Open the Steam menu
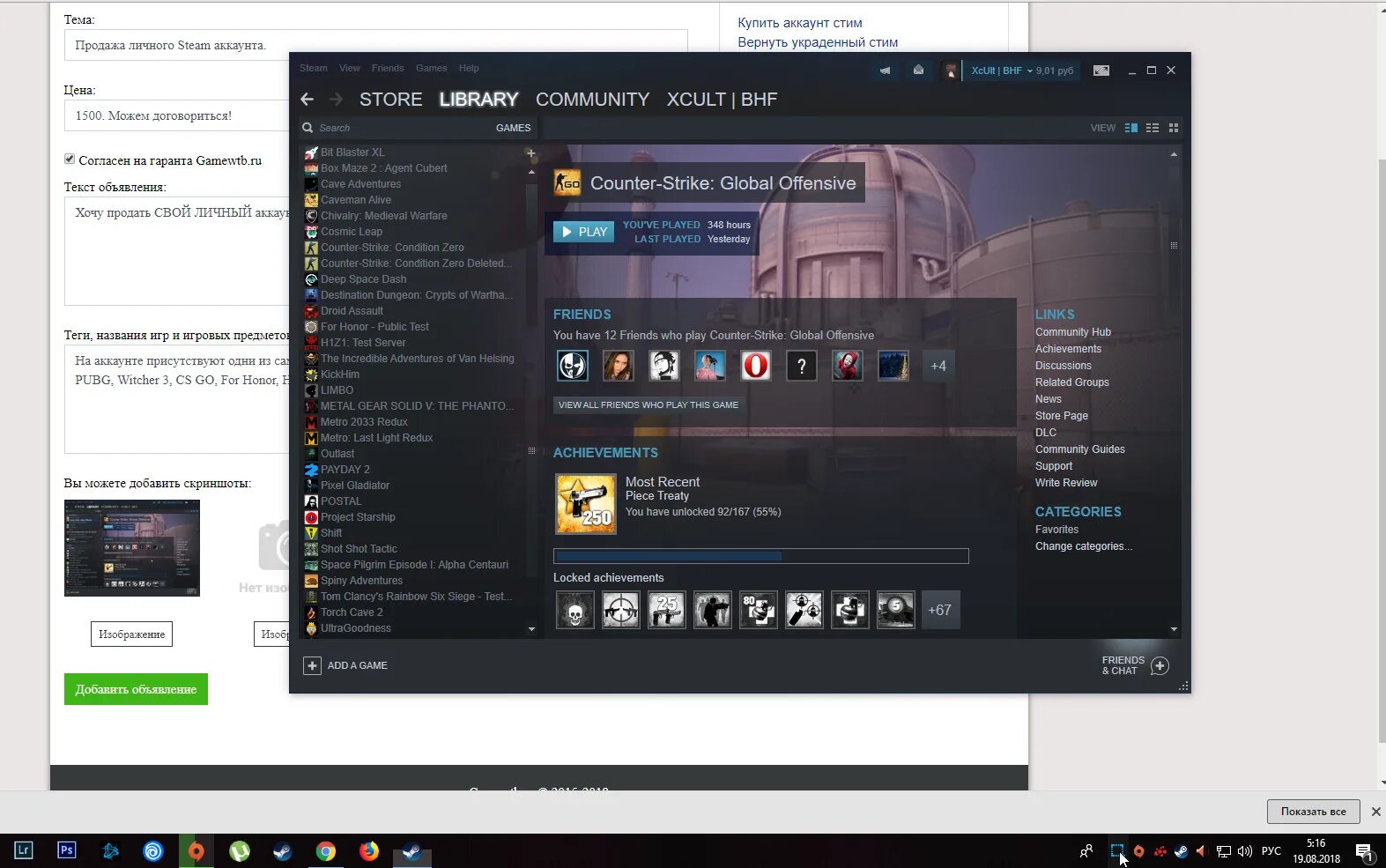 tap(314, 68)
